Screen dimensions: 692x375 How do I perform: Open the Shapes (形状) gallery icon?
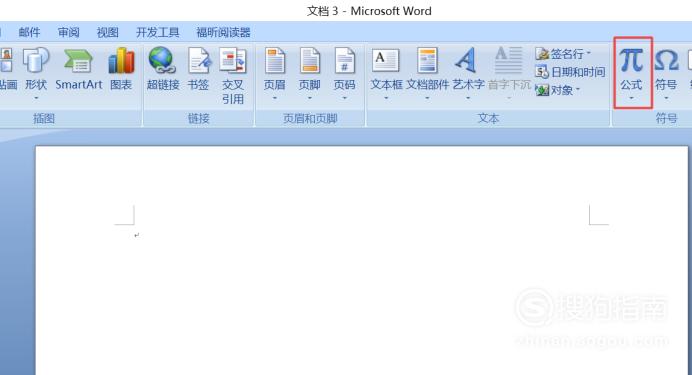click(36, 61)
